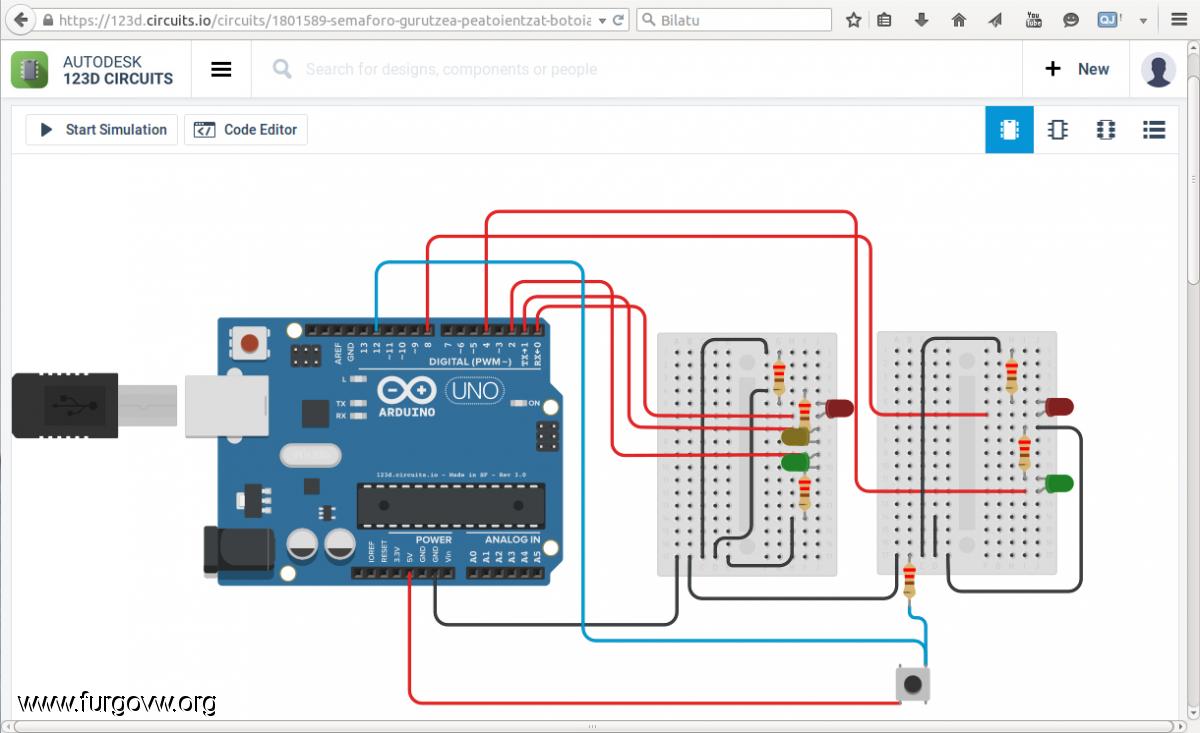This screenshot has width=1200, height=733.
Task: Switch to PCB view icon
Action: (1105, 130)
